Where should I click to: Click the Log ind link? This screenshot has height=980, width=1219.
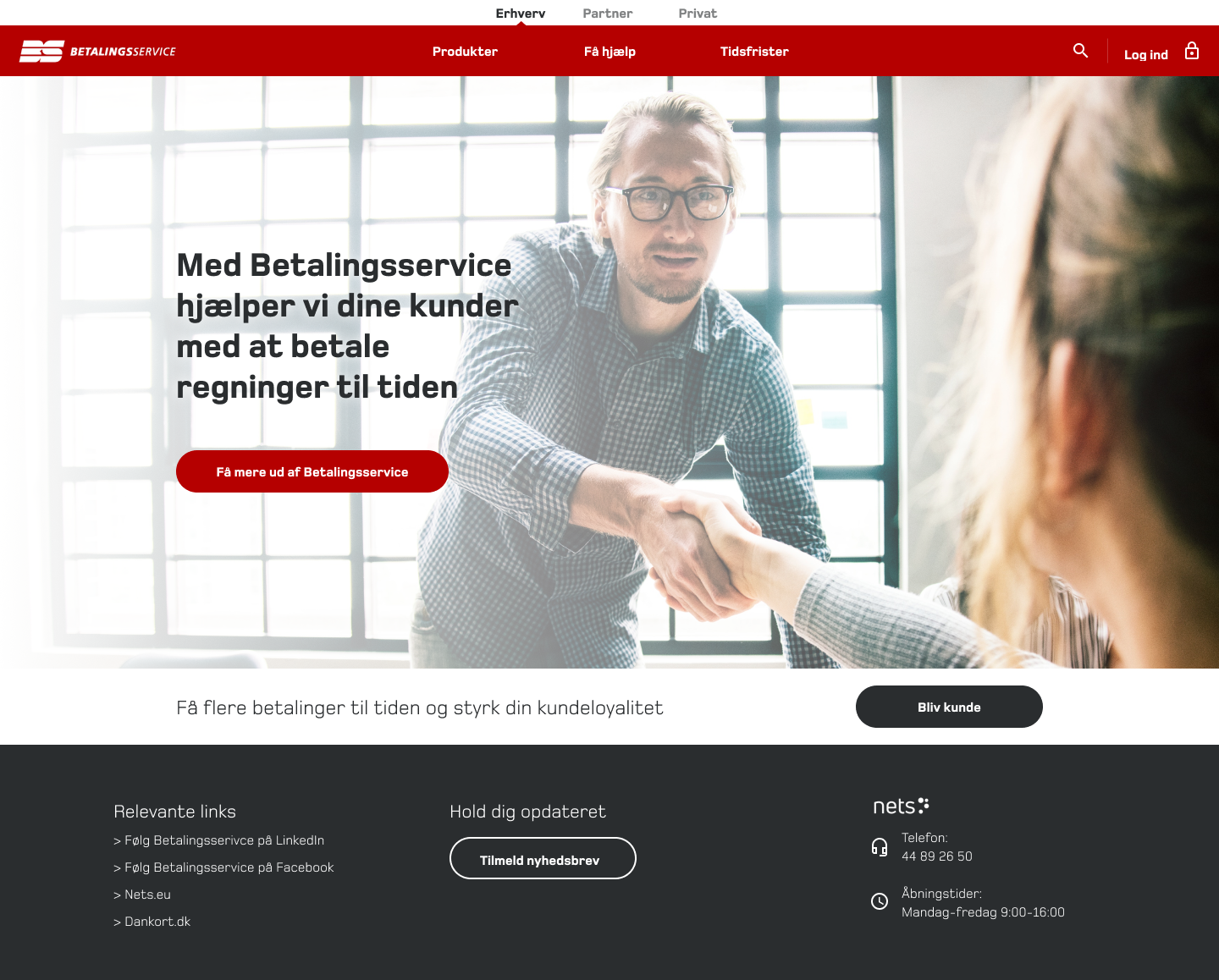click(x=1146, y=54)
